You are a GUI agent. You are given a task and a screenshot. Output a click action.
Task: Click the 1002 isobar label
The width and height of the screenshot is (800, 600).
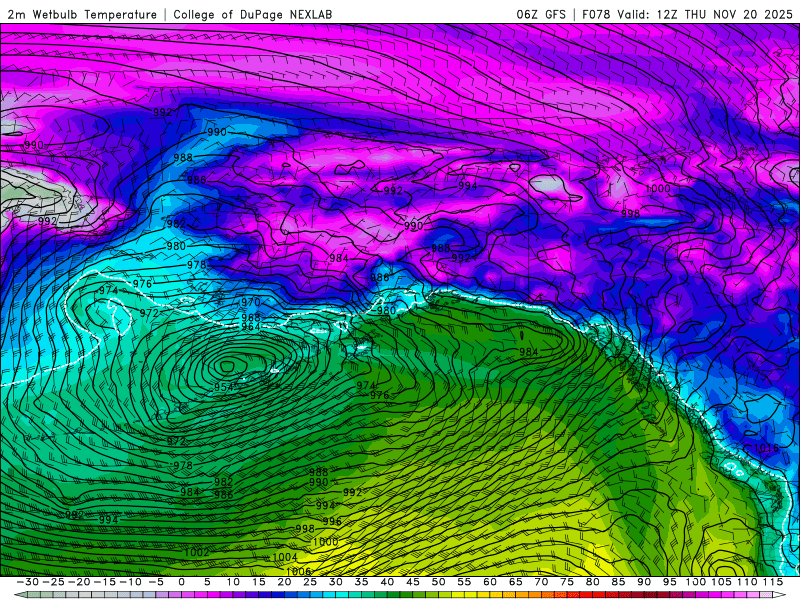pyautogui.click(x=196, y=552)
